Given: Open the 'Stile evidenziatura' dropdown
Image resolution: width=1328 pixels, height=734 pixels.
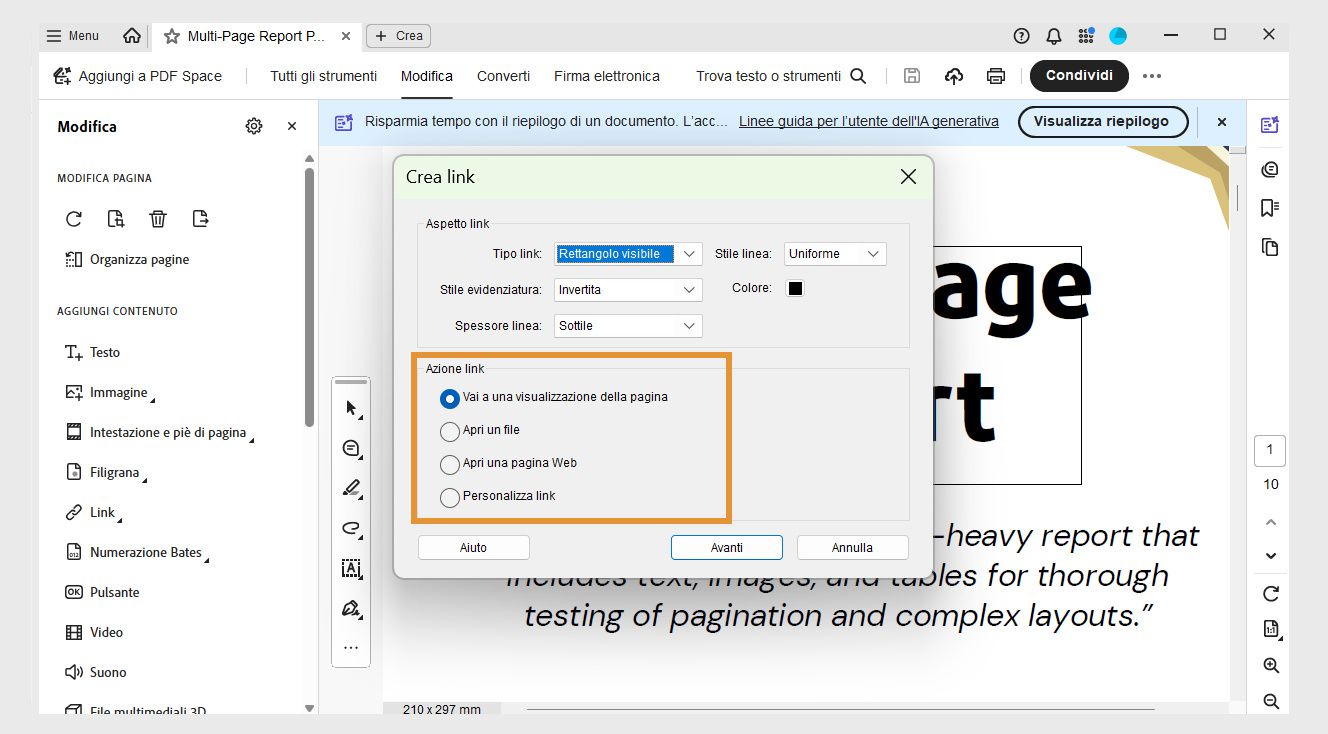Looking at the screenshot, I should tap(688, 289).
